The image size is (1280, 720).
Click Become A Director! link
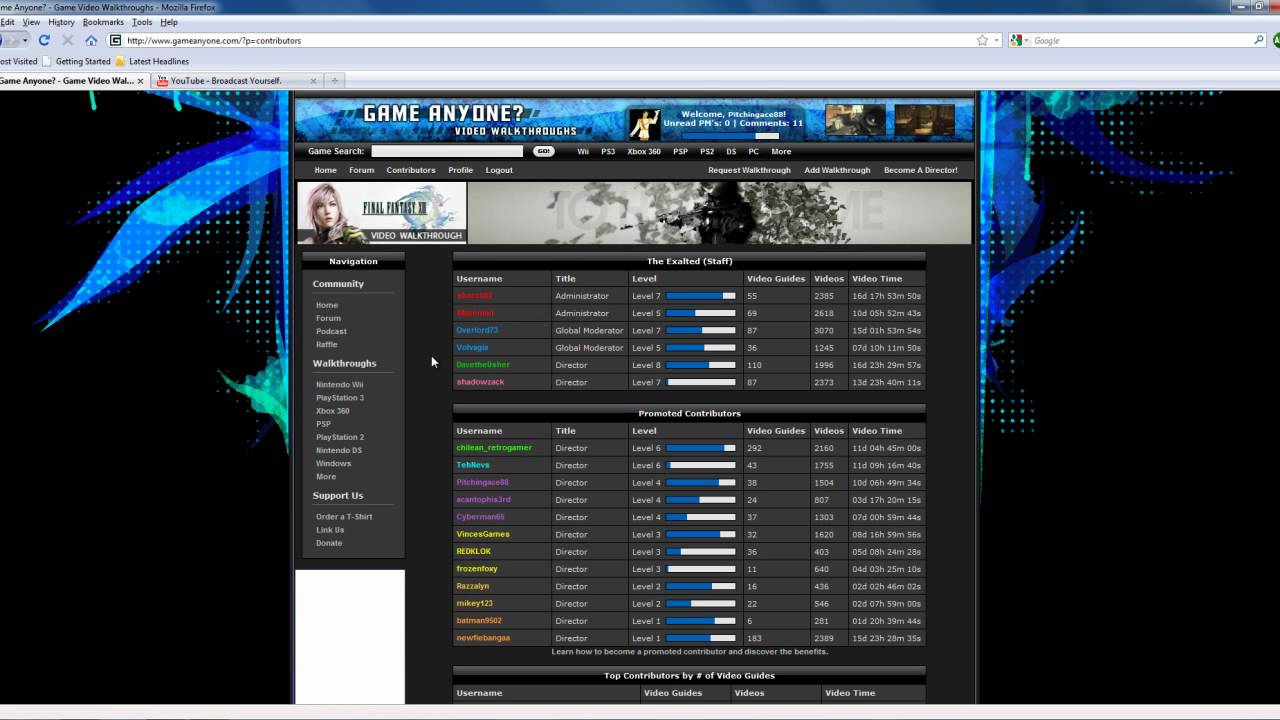[x=920, y=170]
